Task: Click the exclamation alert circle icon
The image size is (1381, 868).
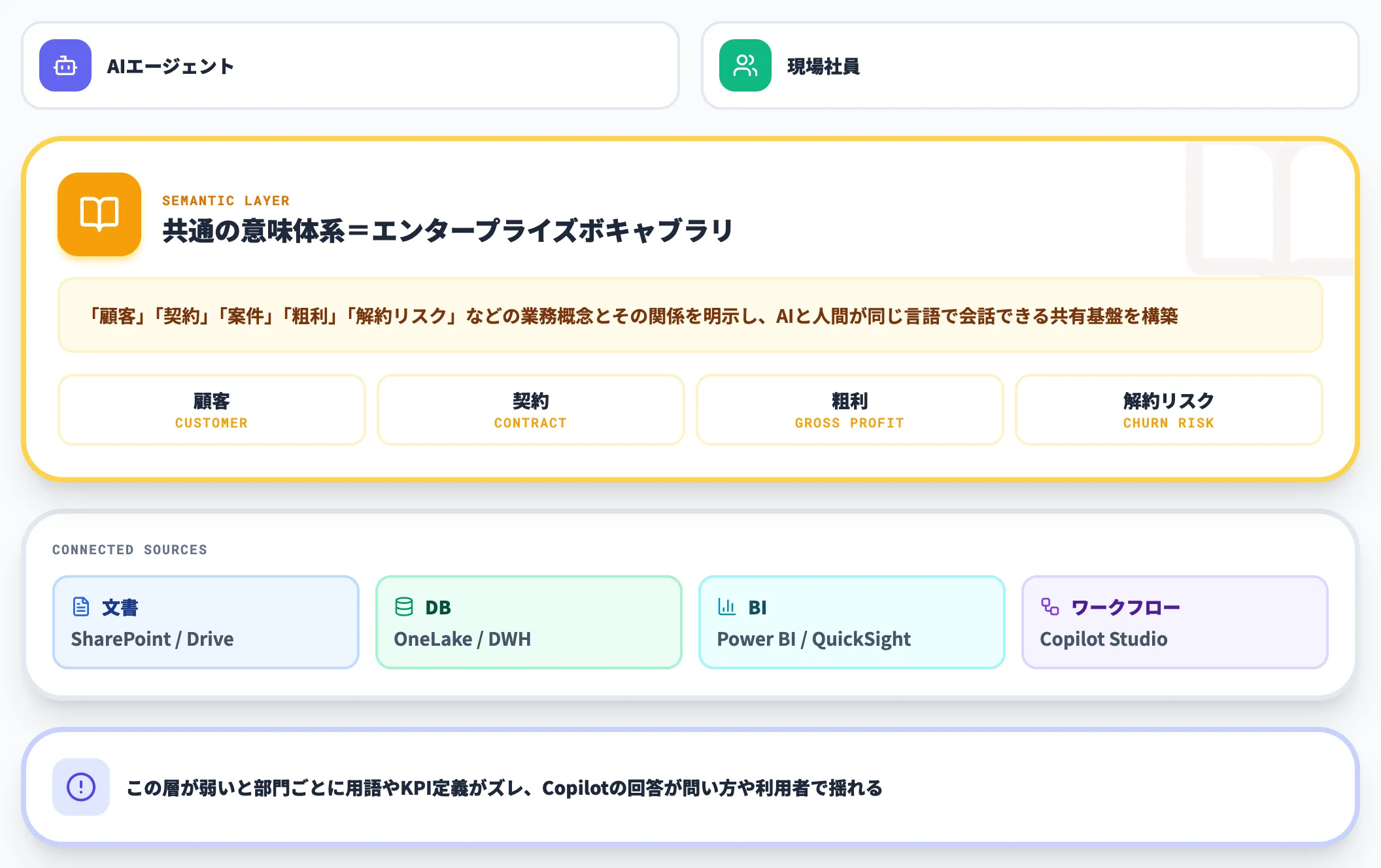Action: (81, 787)
